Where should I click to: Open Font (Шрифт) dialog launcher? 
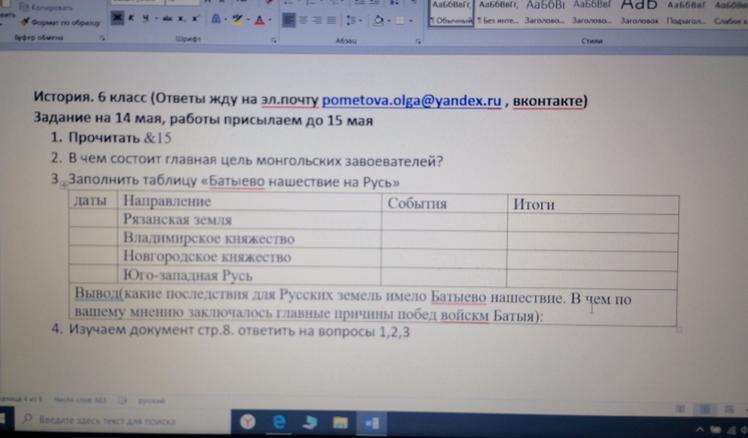coord(274,41)
